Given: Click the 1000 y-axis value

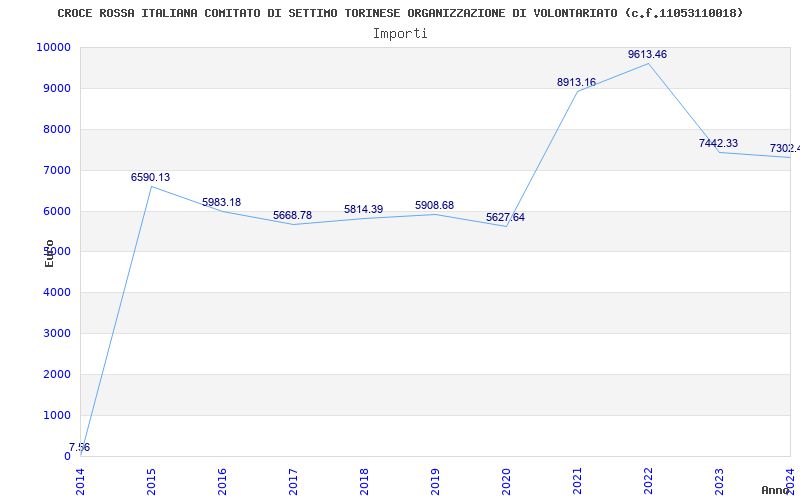Looking at the screenshot, I should [55, 415].
